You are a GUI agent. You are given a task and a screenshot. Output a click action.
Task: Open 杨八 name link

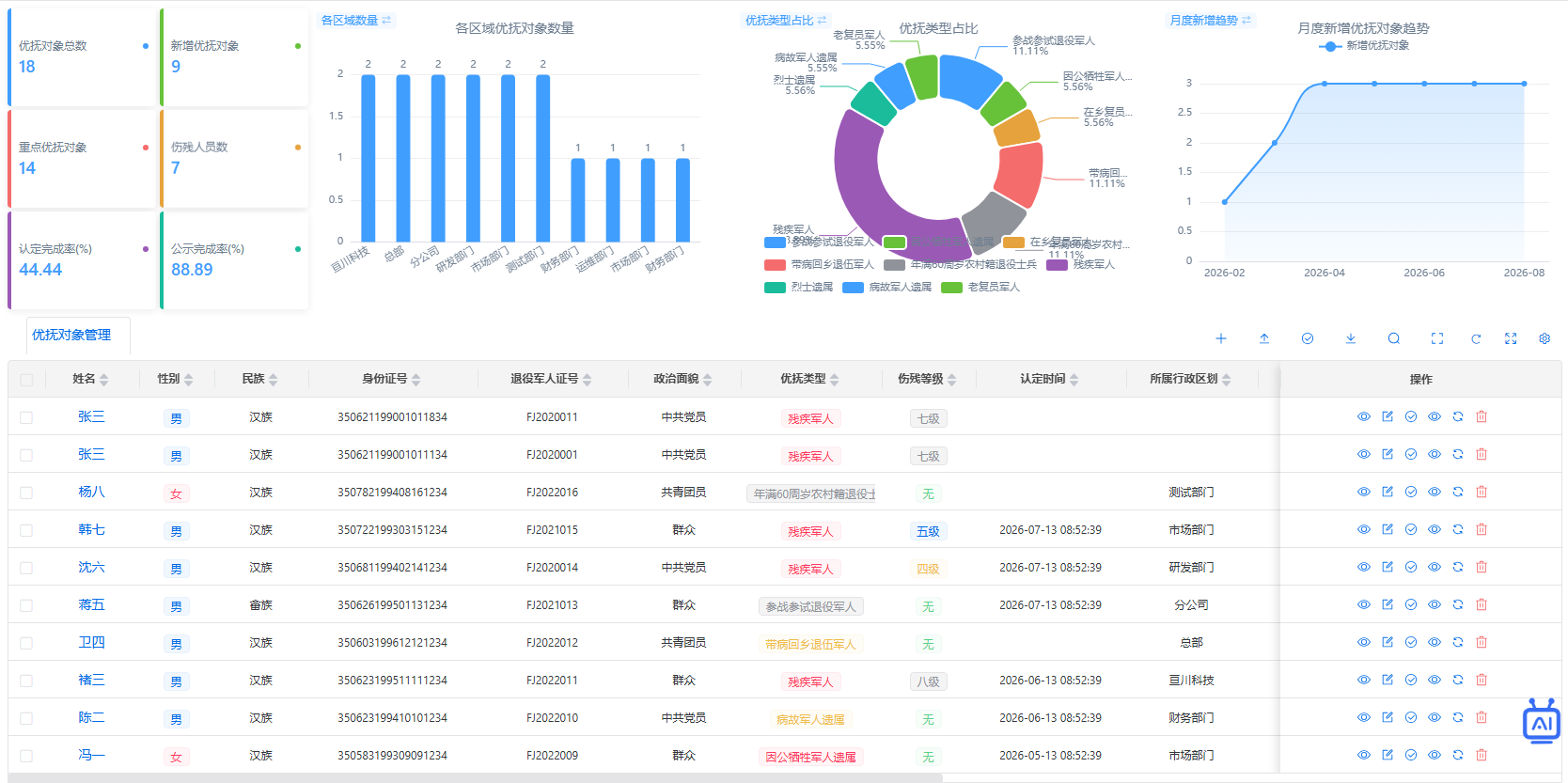tap(91, 492)
